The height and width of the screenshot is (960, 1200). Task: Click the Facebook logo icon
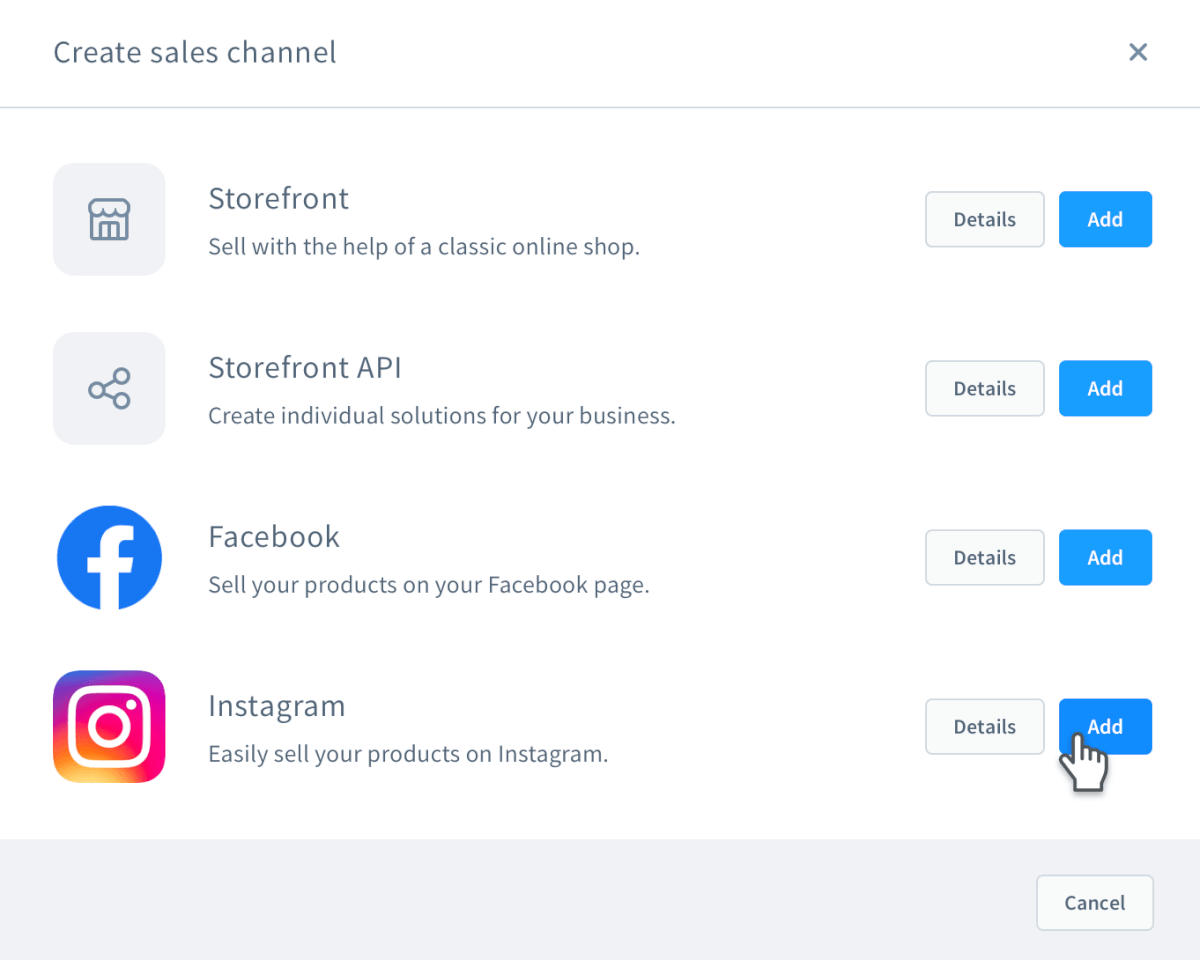[x=109, y=557]
